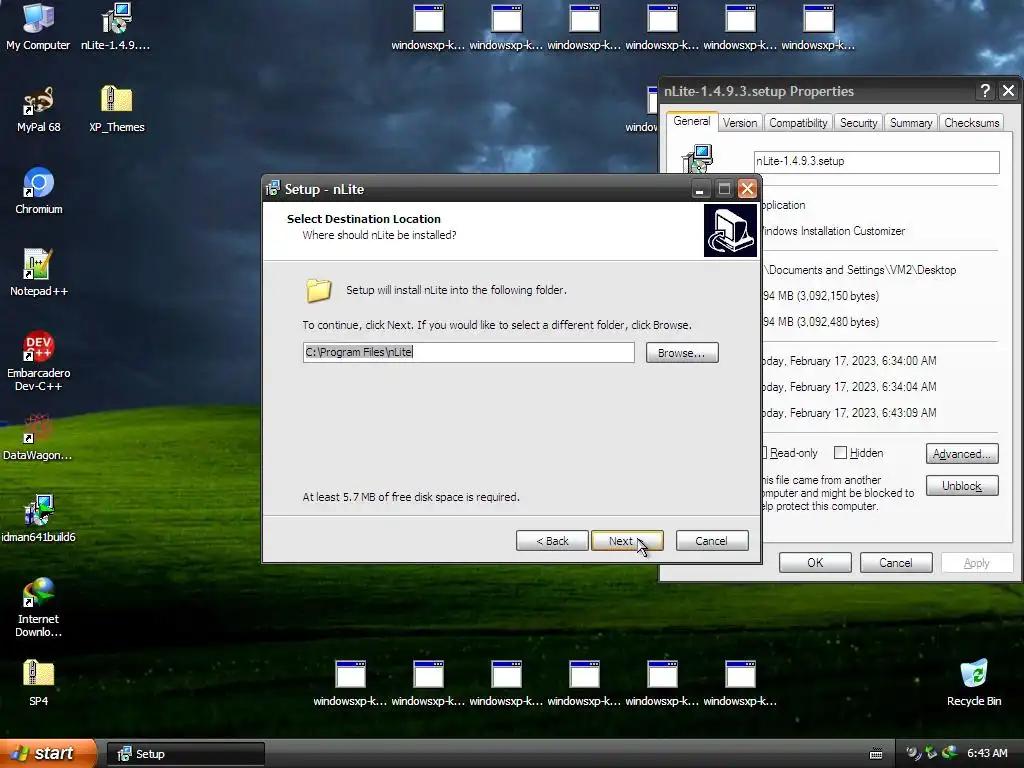The width and height of the screenshot is (1024, 768).
Task: Switch to the Summary tab
Action: 911,123
